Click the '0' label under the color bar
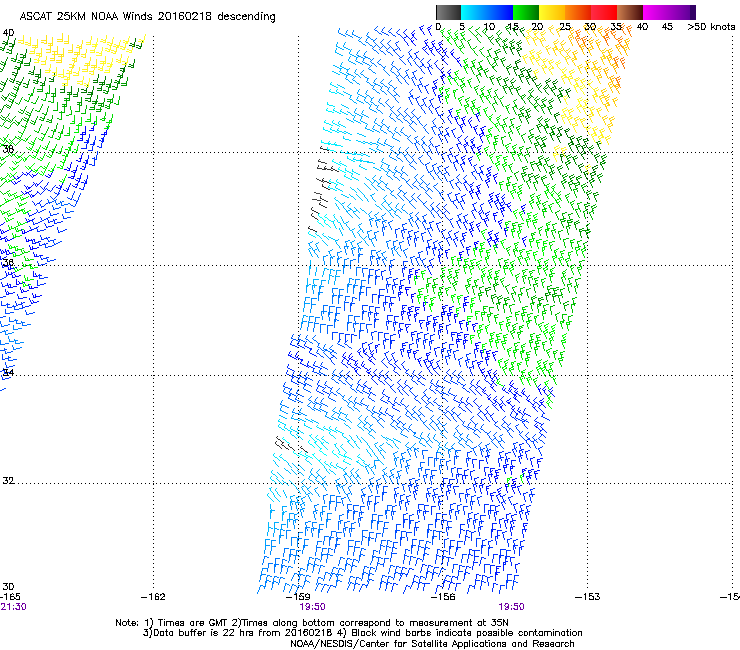This screenshot has height=650, width=740. (x=438, y=27)
